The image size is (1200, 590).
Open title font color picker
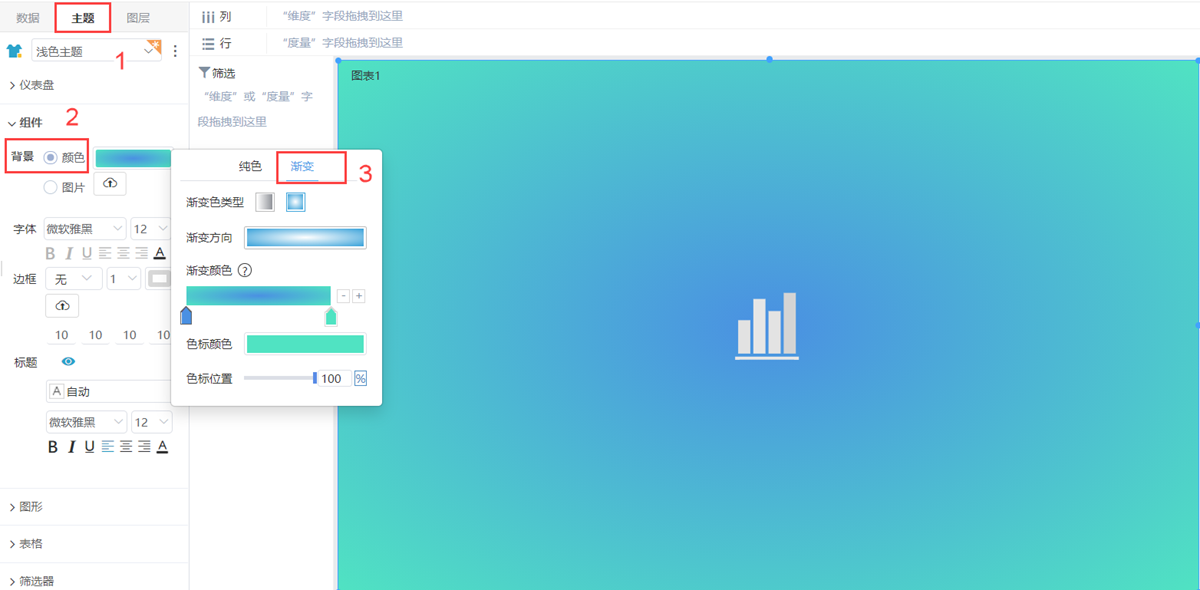click(162, 446)
